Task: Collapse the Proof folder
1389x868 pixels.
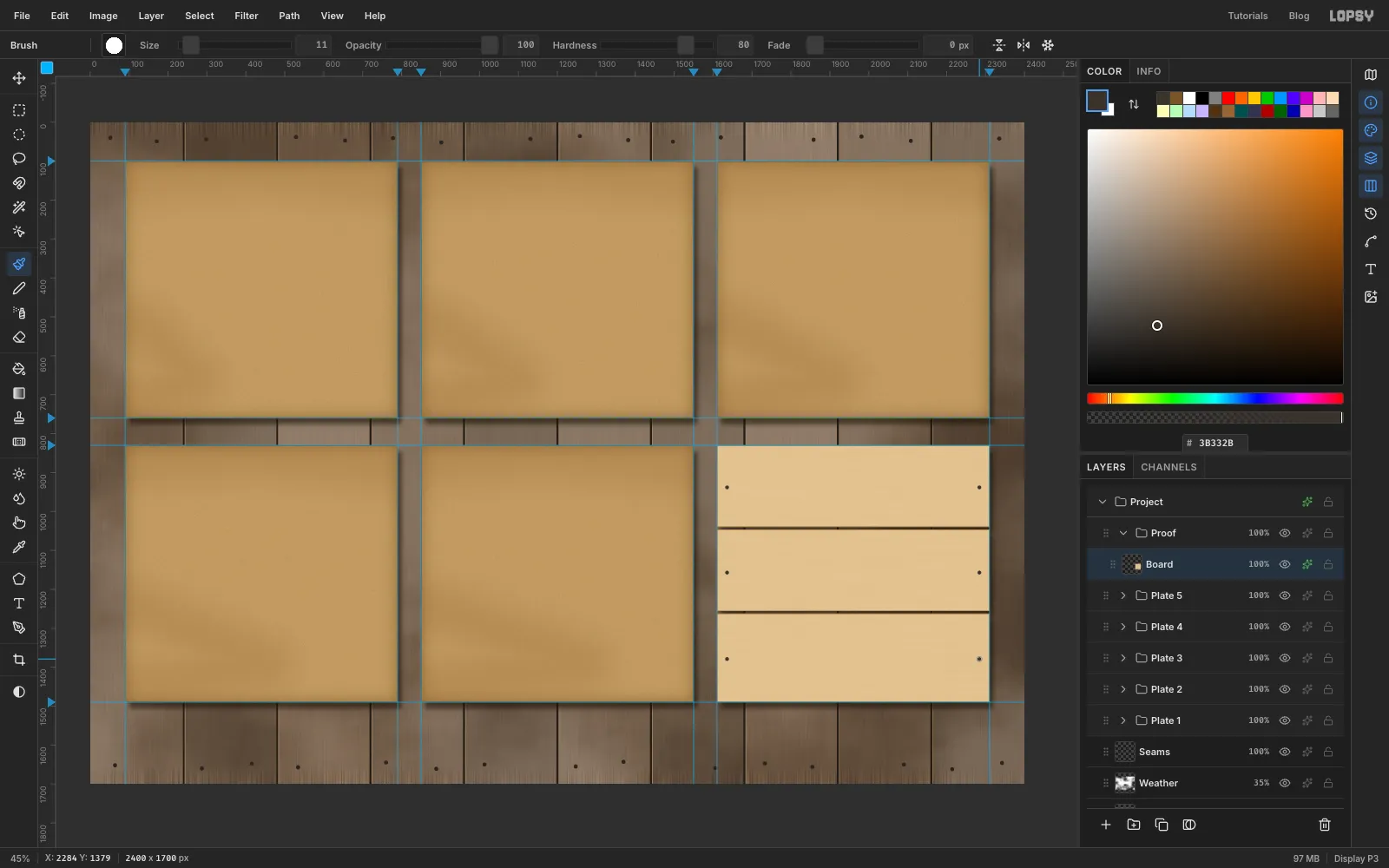Action: [x=1123, y=533]
